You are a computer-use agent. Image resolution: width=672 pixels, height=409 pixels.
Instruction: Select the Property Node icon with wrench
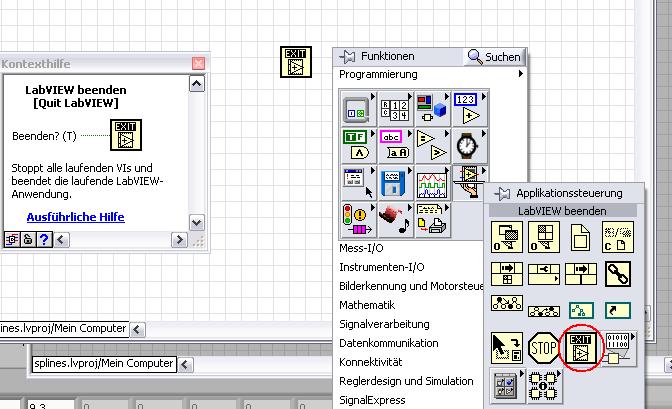543,274
